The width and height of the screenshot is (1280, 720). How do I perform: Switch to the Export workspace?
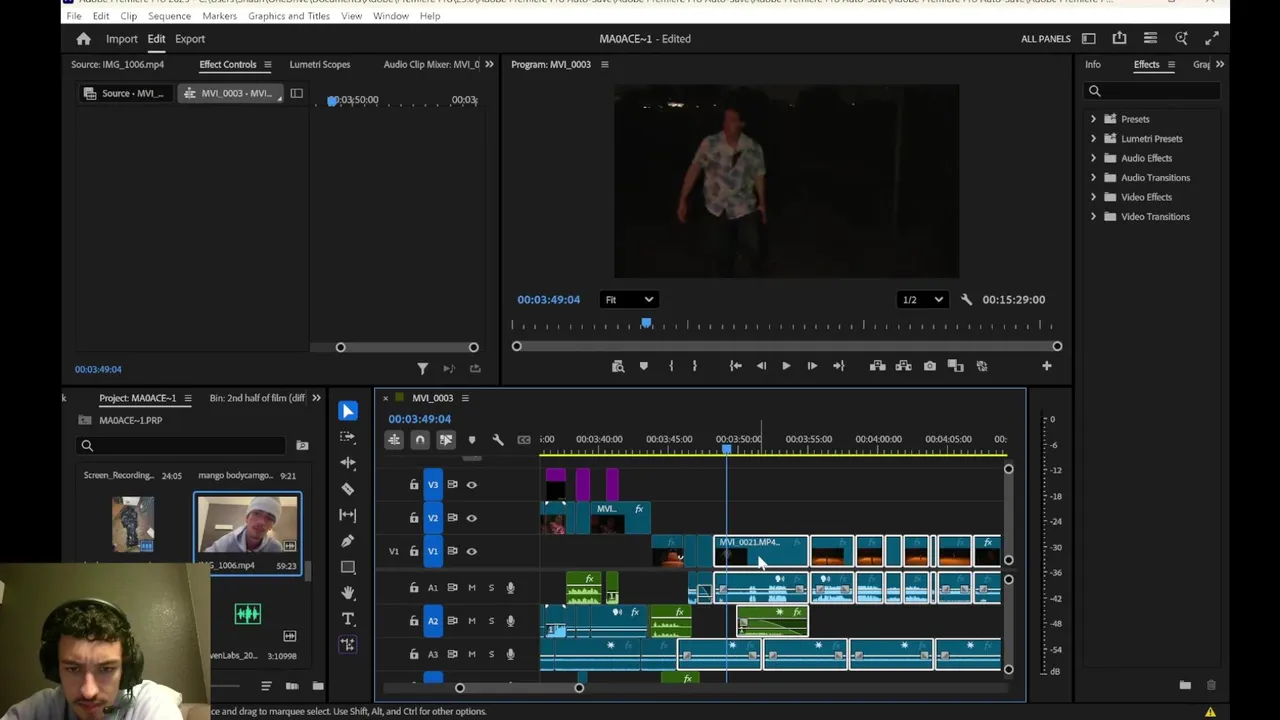190,39
